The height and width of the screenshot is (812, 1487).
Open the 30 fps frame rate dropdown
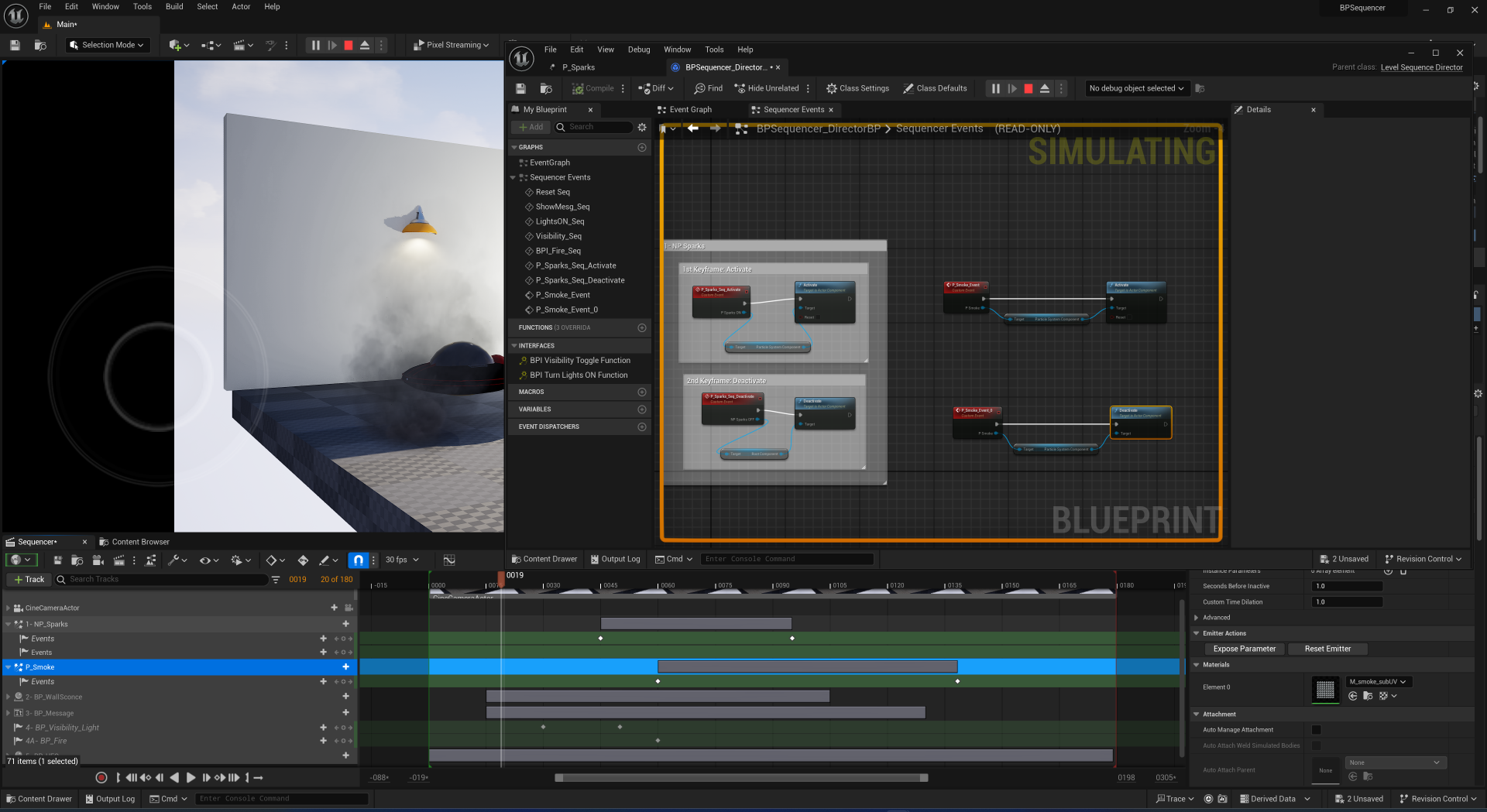[402, 560]
